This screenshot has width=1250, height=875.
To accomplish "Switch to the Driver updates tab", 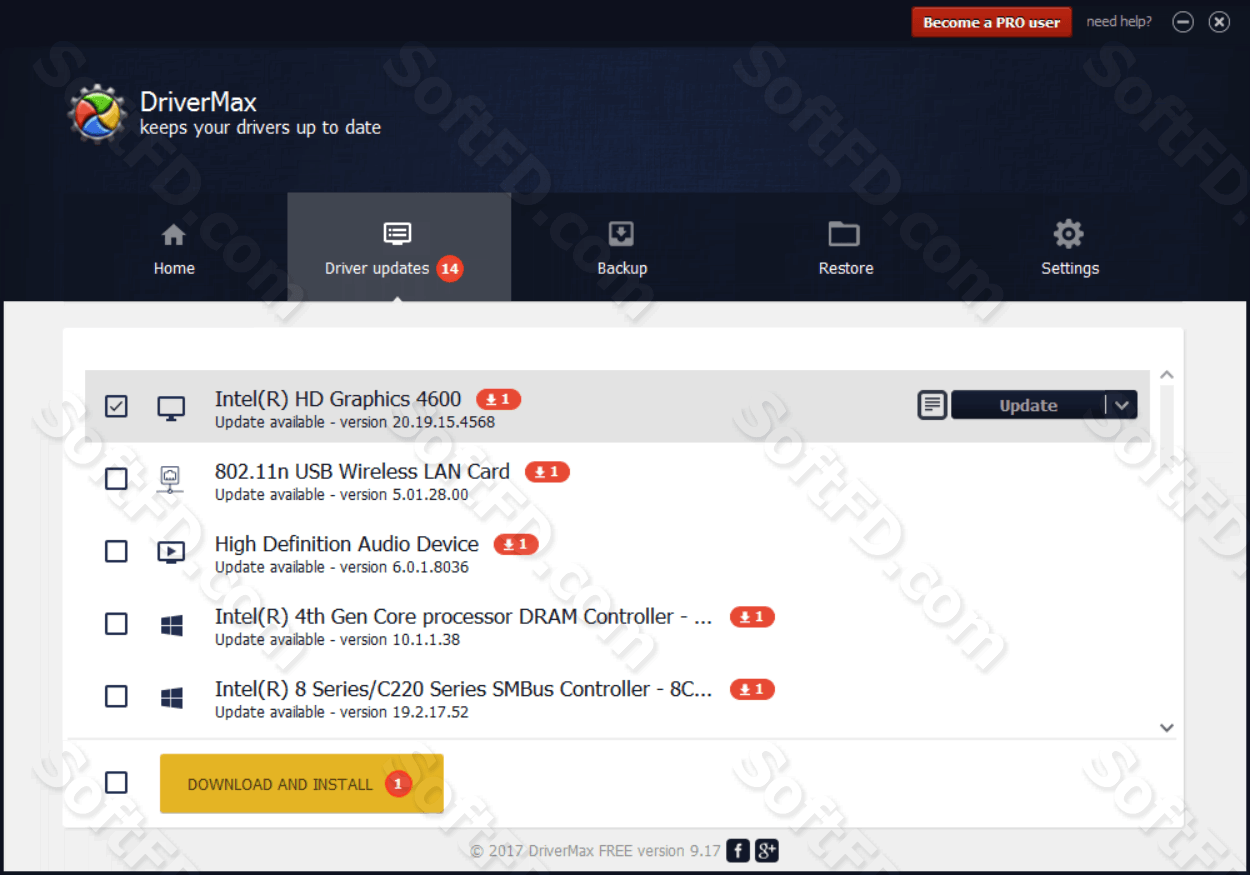I will point(399,247).
